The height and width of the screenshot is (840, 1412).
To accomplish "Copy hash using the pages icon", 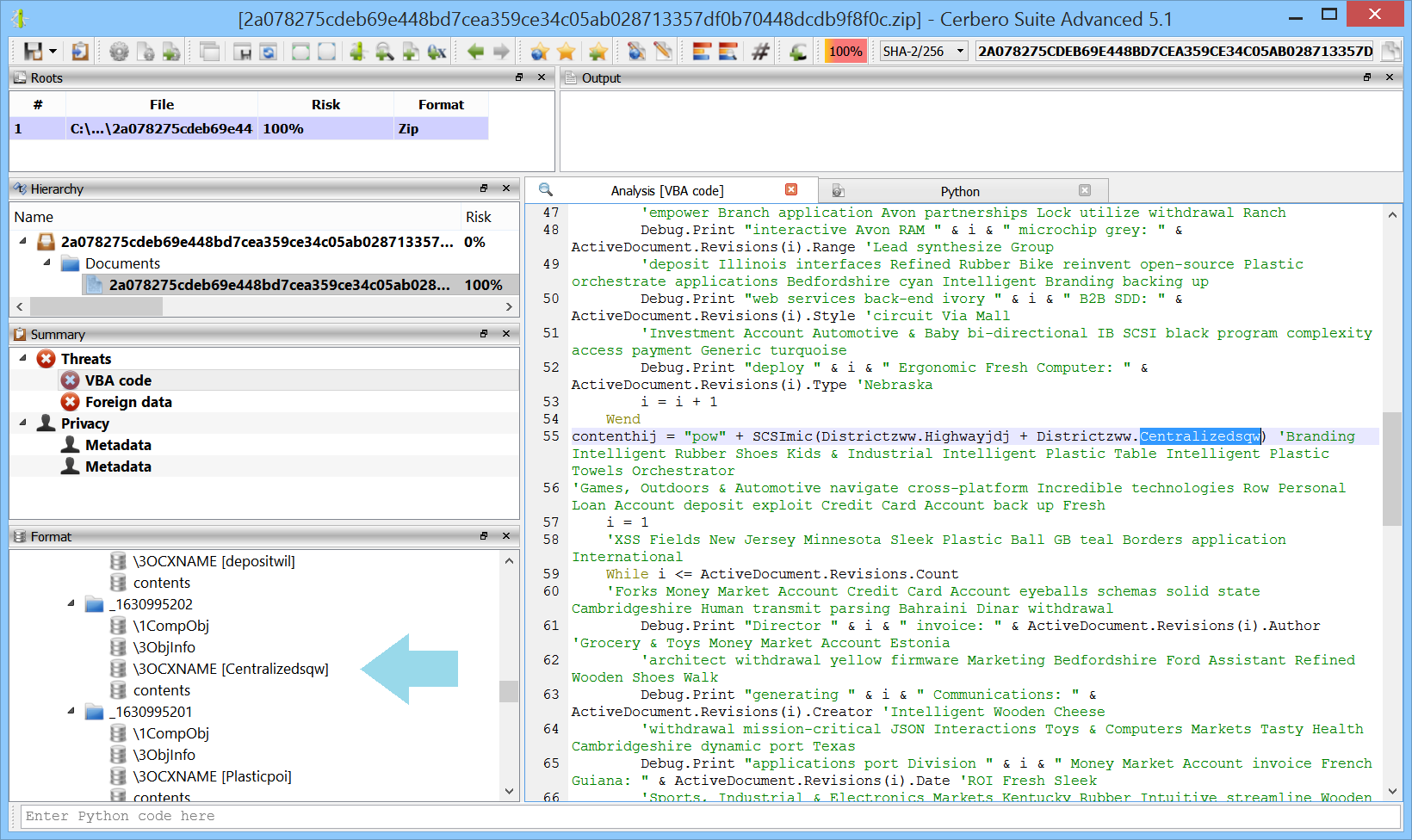I will (1390, 52).
